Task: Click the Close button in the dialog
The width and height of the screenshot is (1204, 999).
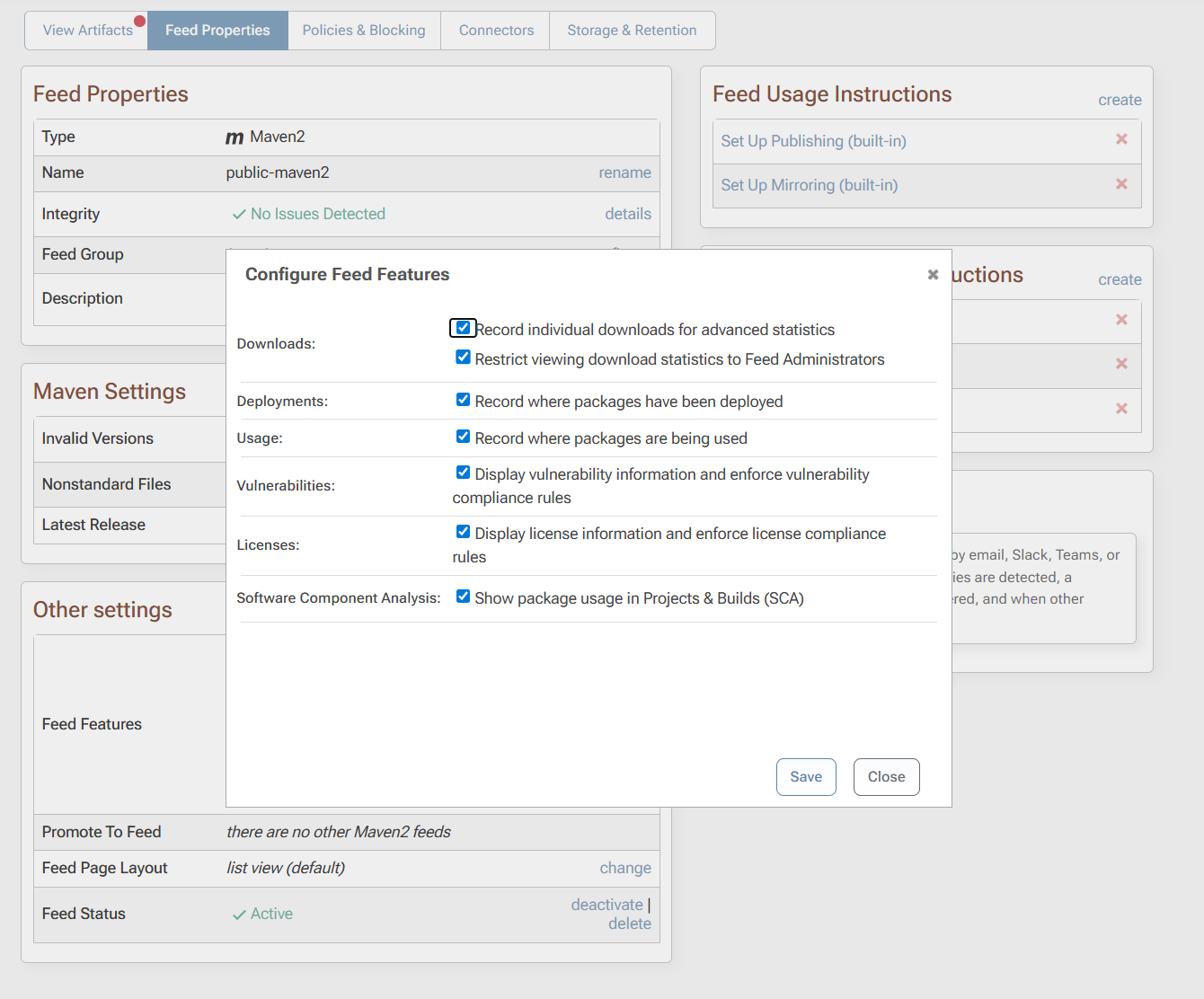Action: click(x=886, y=777)
